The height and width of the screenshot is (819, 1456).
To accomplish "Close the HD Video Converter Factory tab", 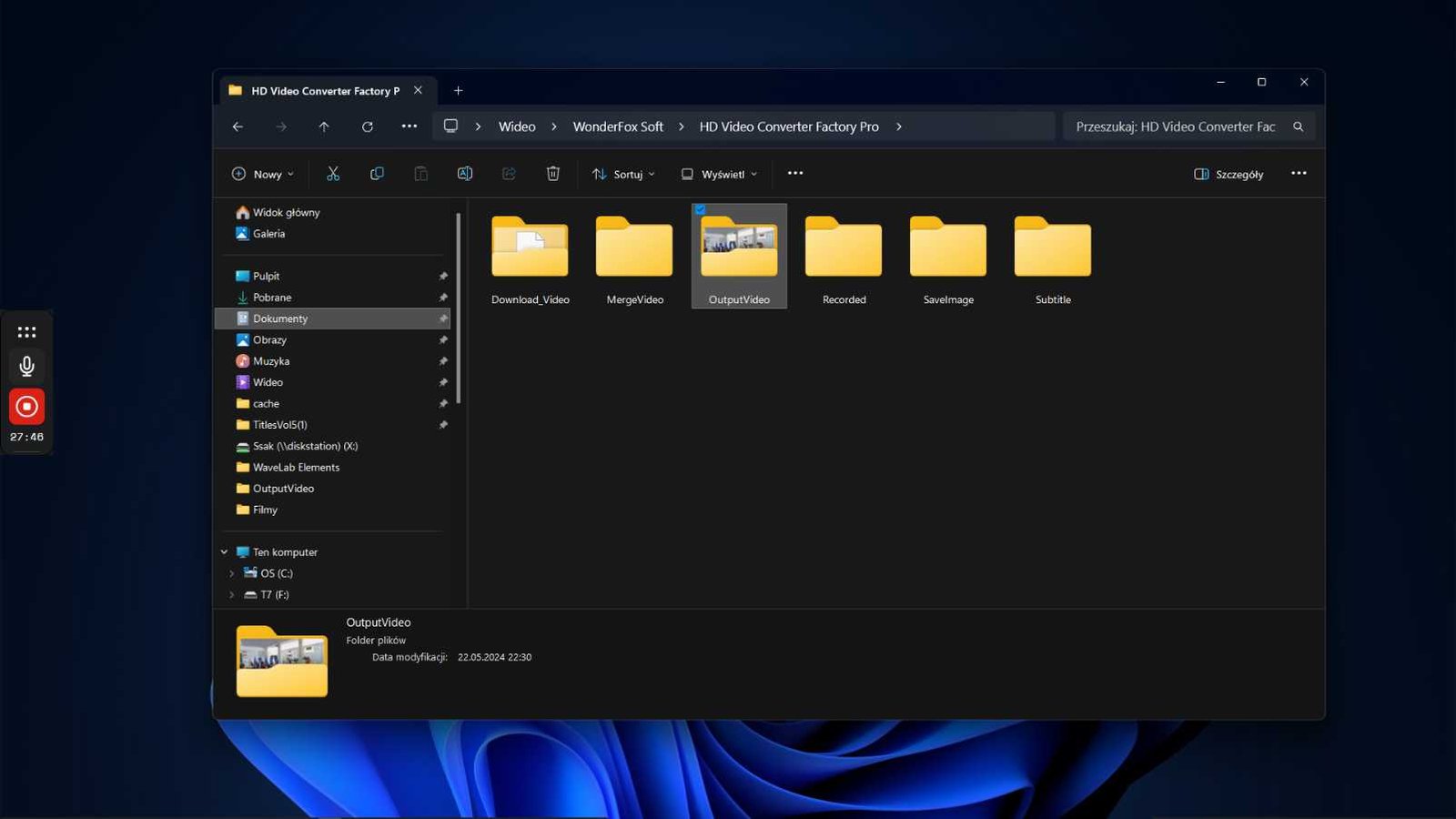I will [418, 90].
